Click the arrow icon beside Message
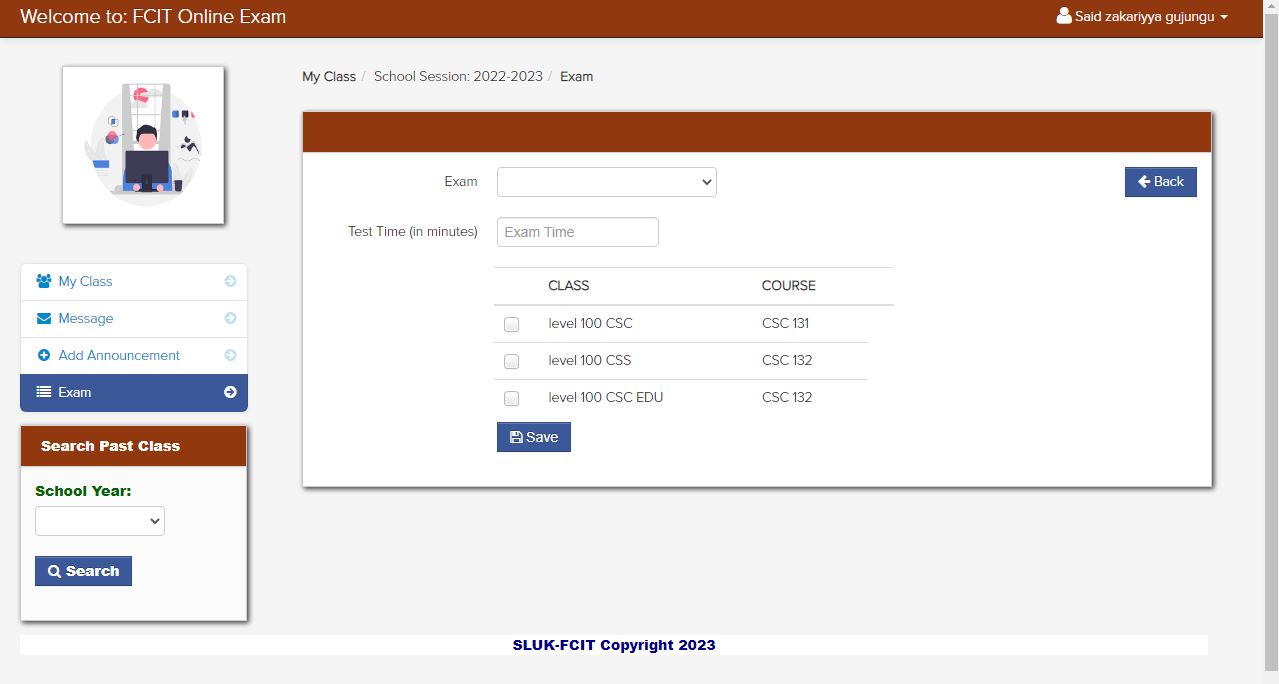 pos(230,318)
